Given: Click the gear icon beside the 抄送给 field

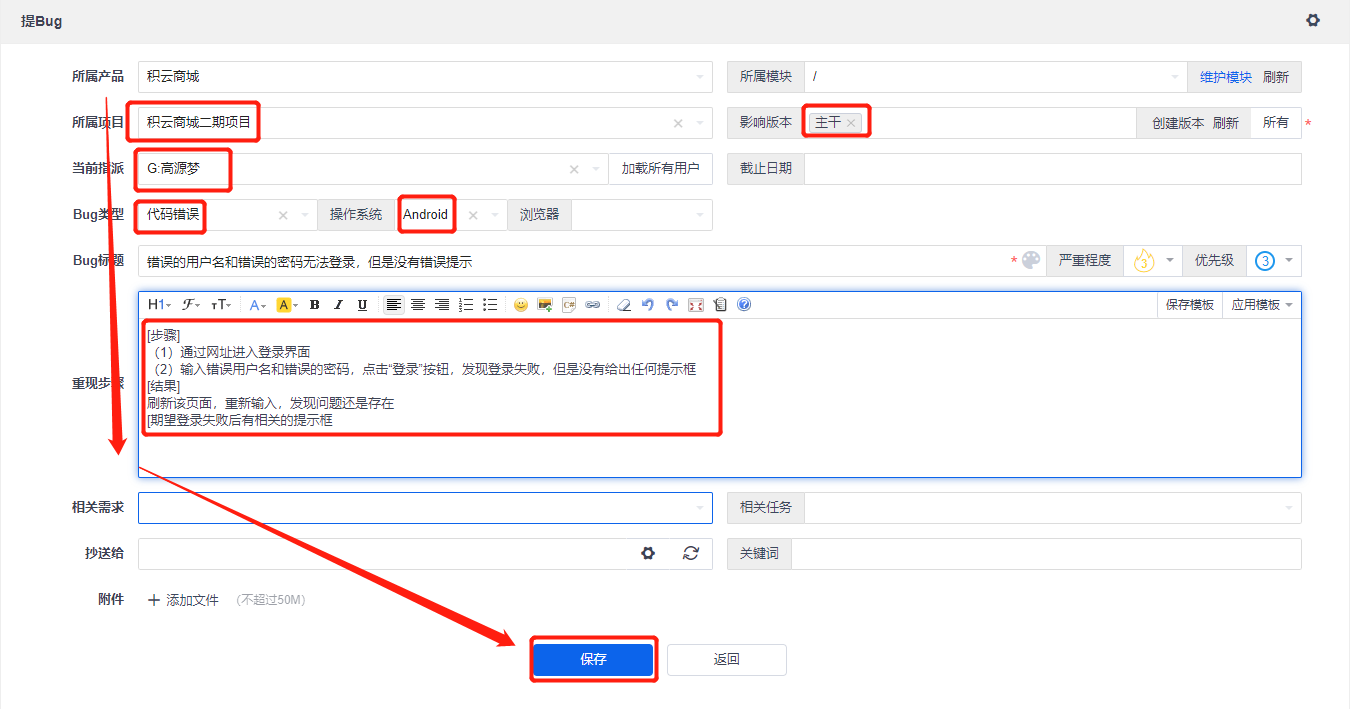Looking at the screenshot, I should [x=648, y=553].
